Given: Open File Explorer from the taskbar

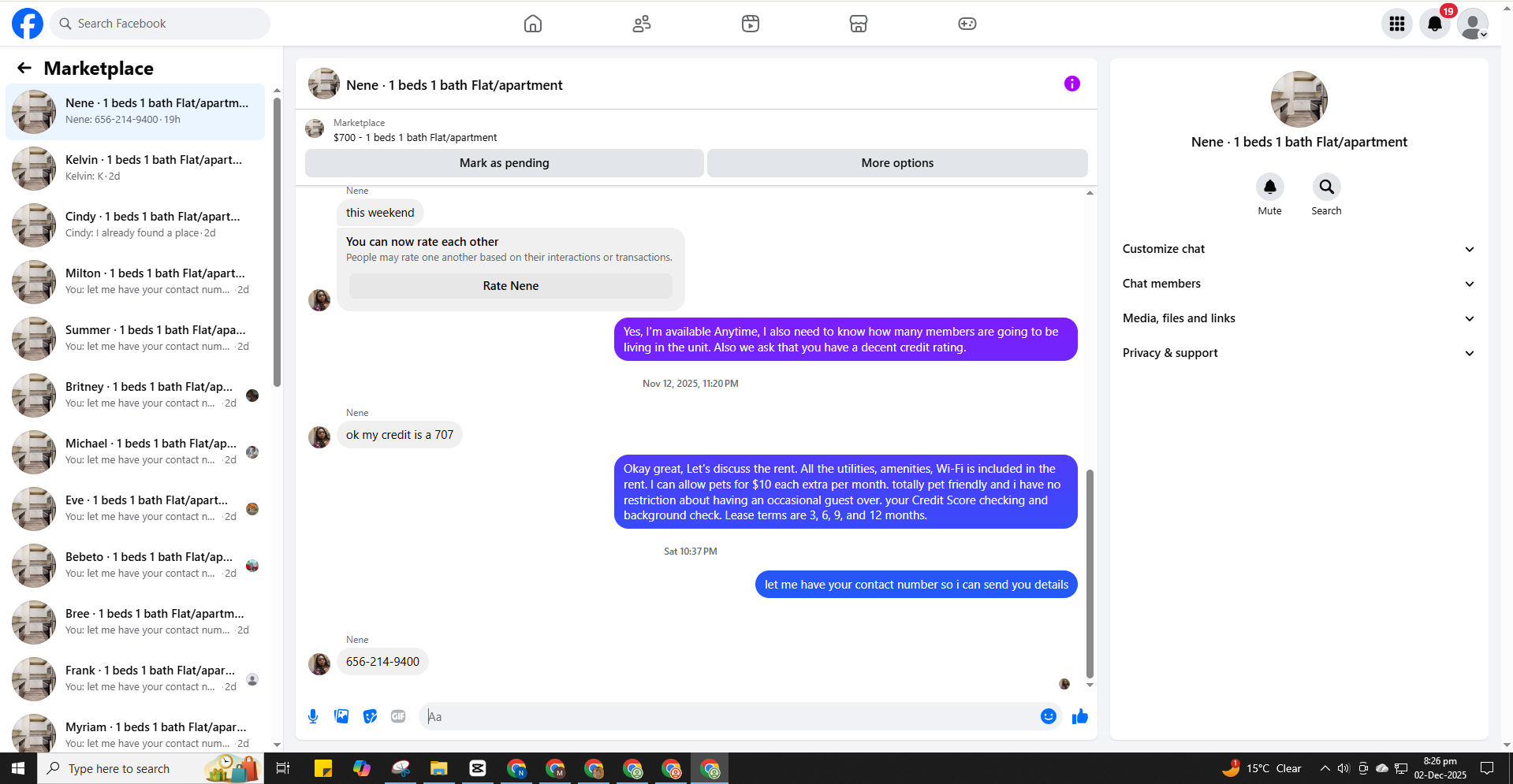Looking at the screenshot, I should coord(439,768).
